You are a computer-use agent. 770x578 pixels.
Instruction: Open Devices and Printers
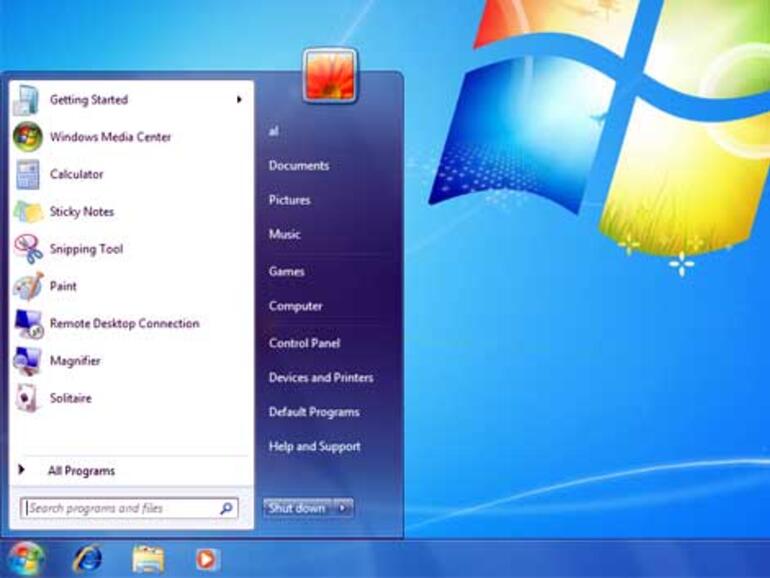coord(321,377)
